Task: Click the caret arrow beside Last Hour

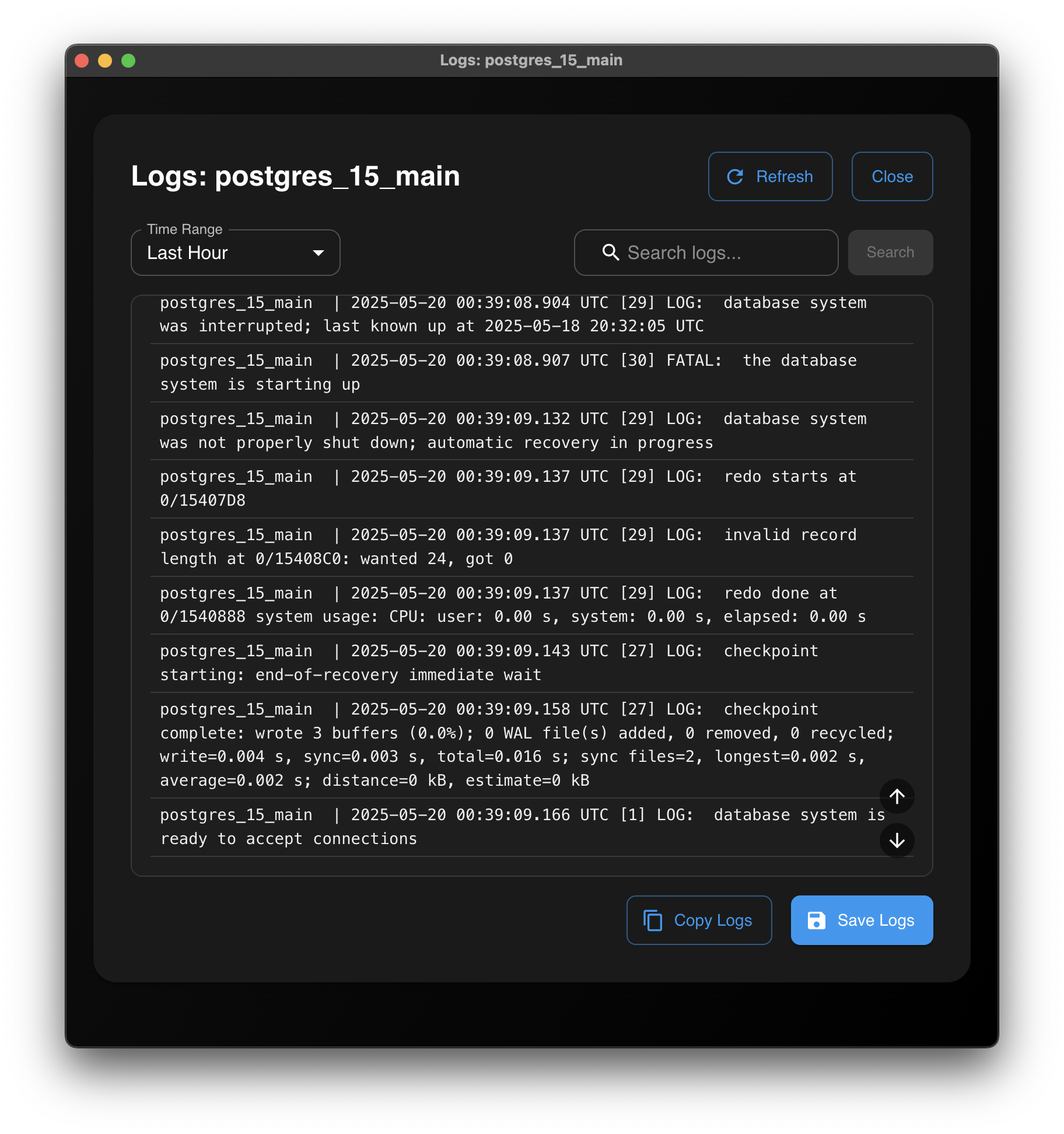Action: click(318, 253)
